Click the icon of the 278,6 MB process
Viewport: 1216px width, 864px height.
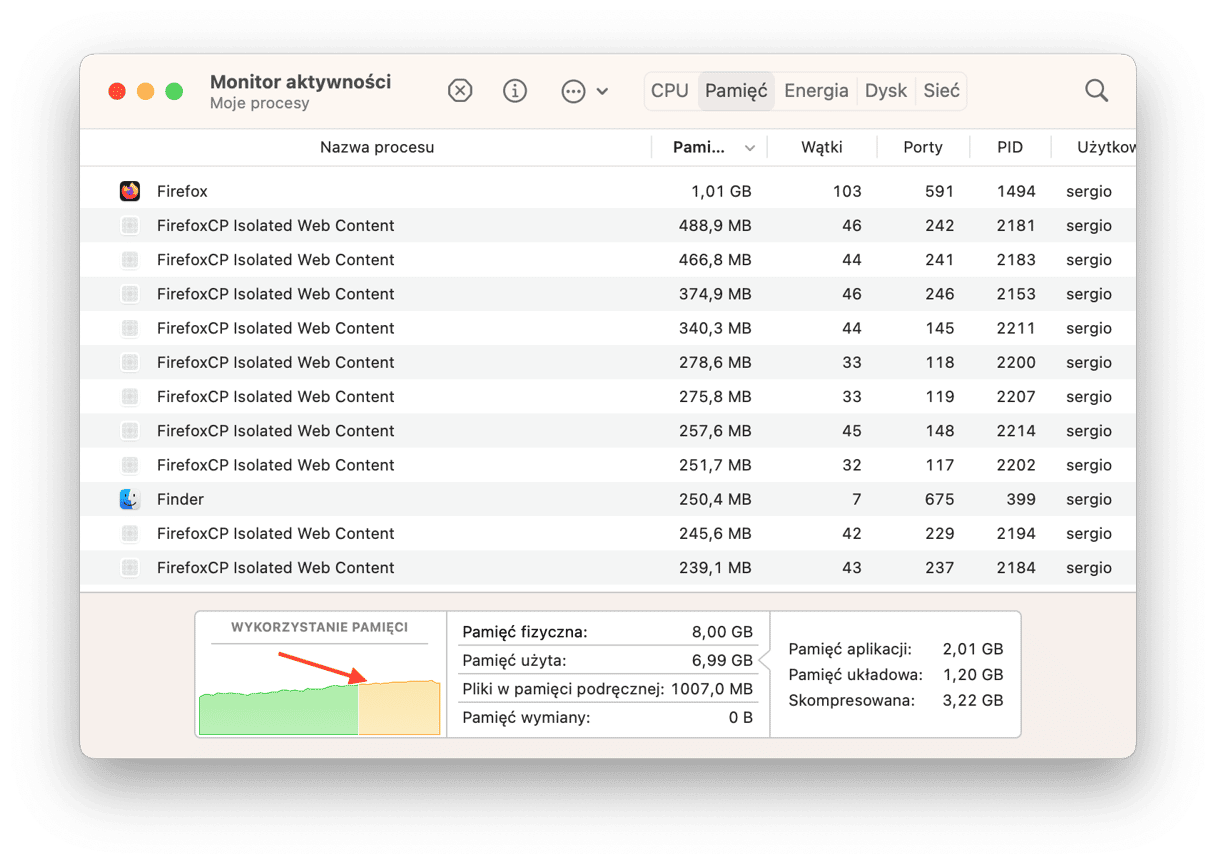tap(129, 362)
